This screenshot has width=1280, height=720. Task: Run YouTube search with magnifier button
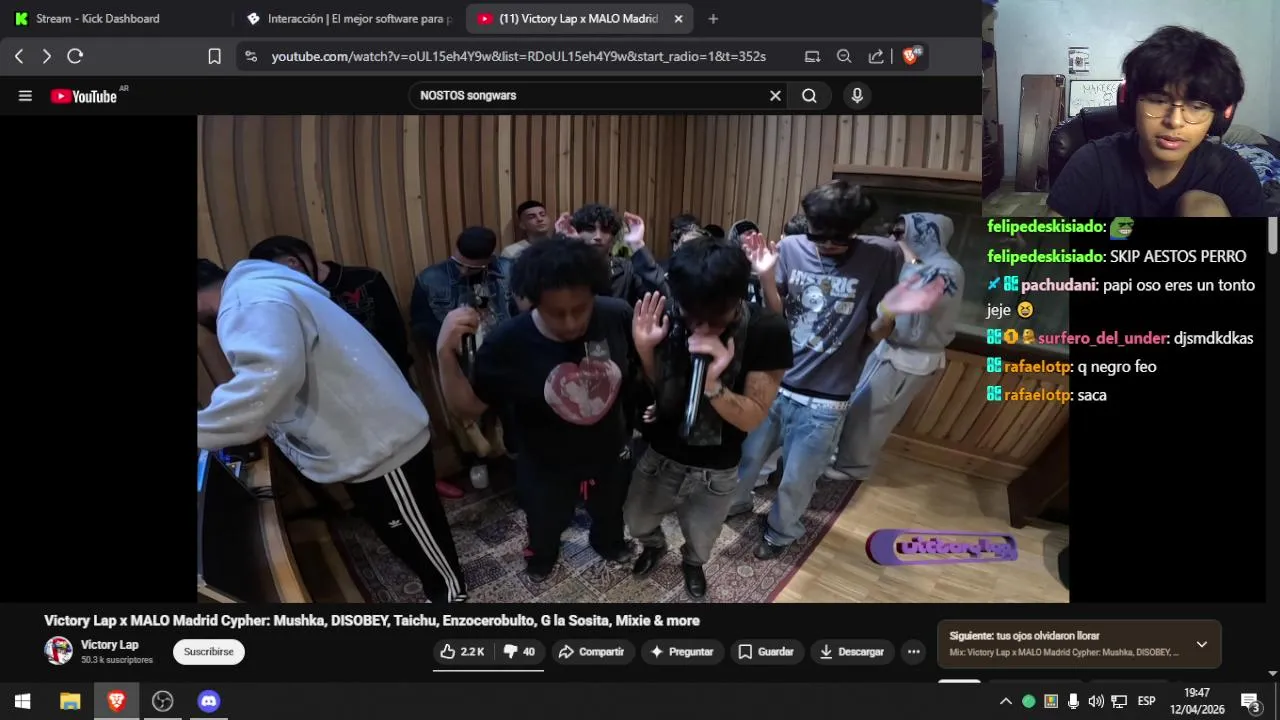(809, 96)
